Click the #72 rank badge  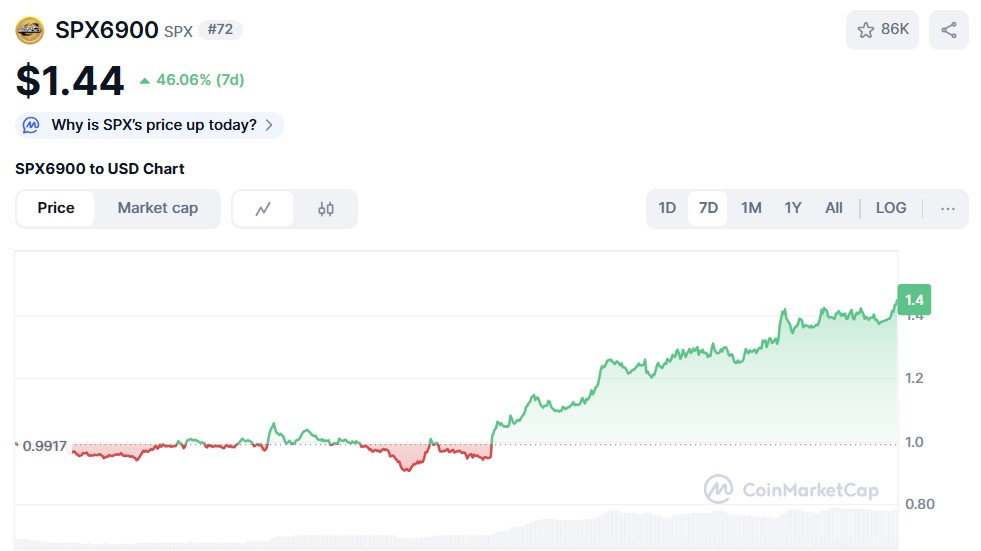pyautogui.click(x=220, y=30)
